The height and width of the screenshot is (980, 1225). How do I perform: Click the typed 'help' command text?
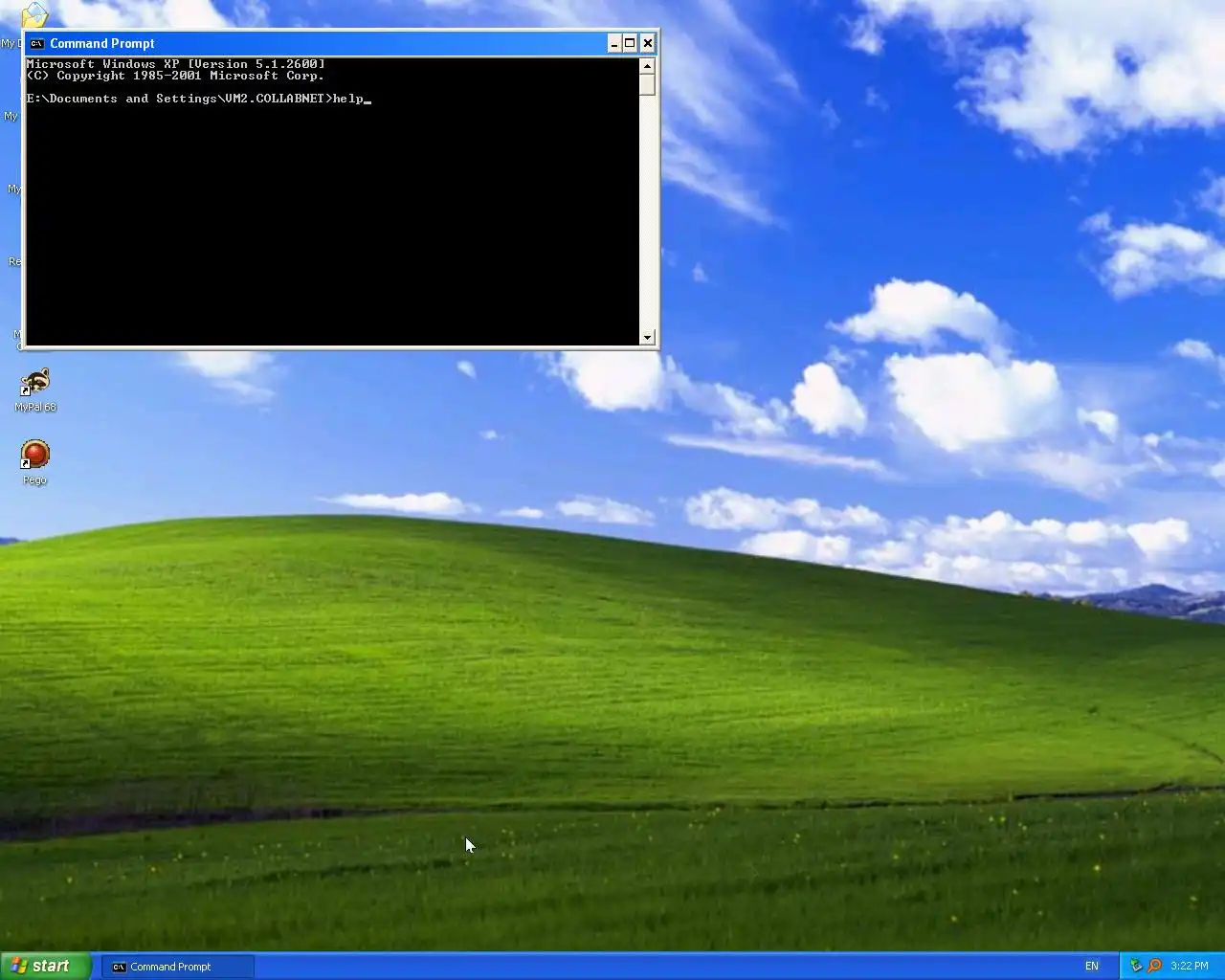[x=348, y=99]
